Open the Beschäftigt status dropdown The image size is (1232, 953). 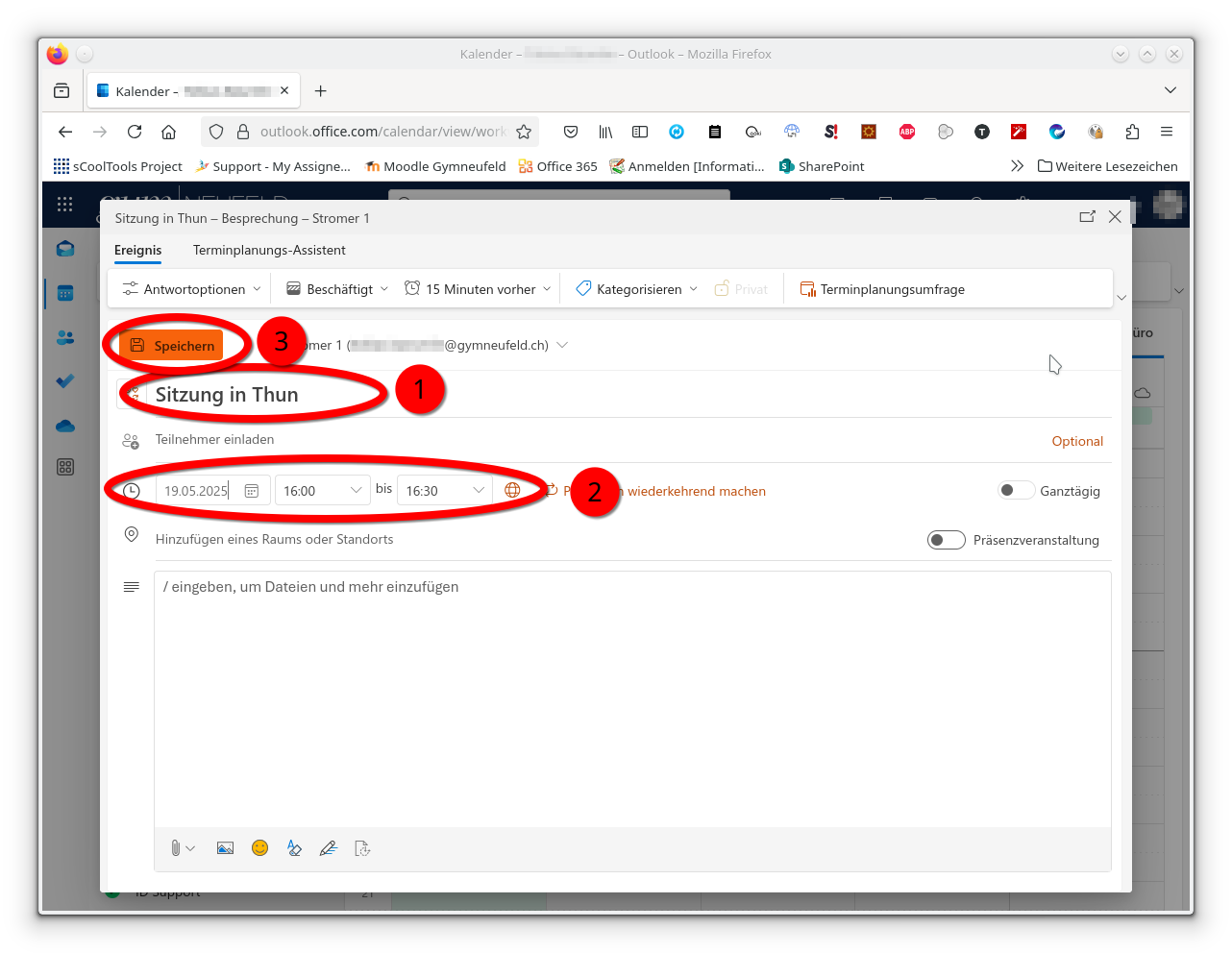[337, 289]
